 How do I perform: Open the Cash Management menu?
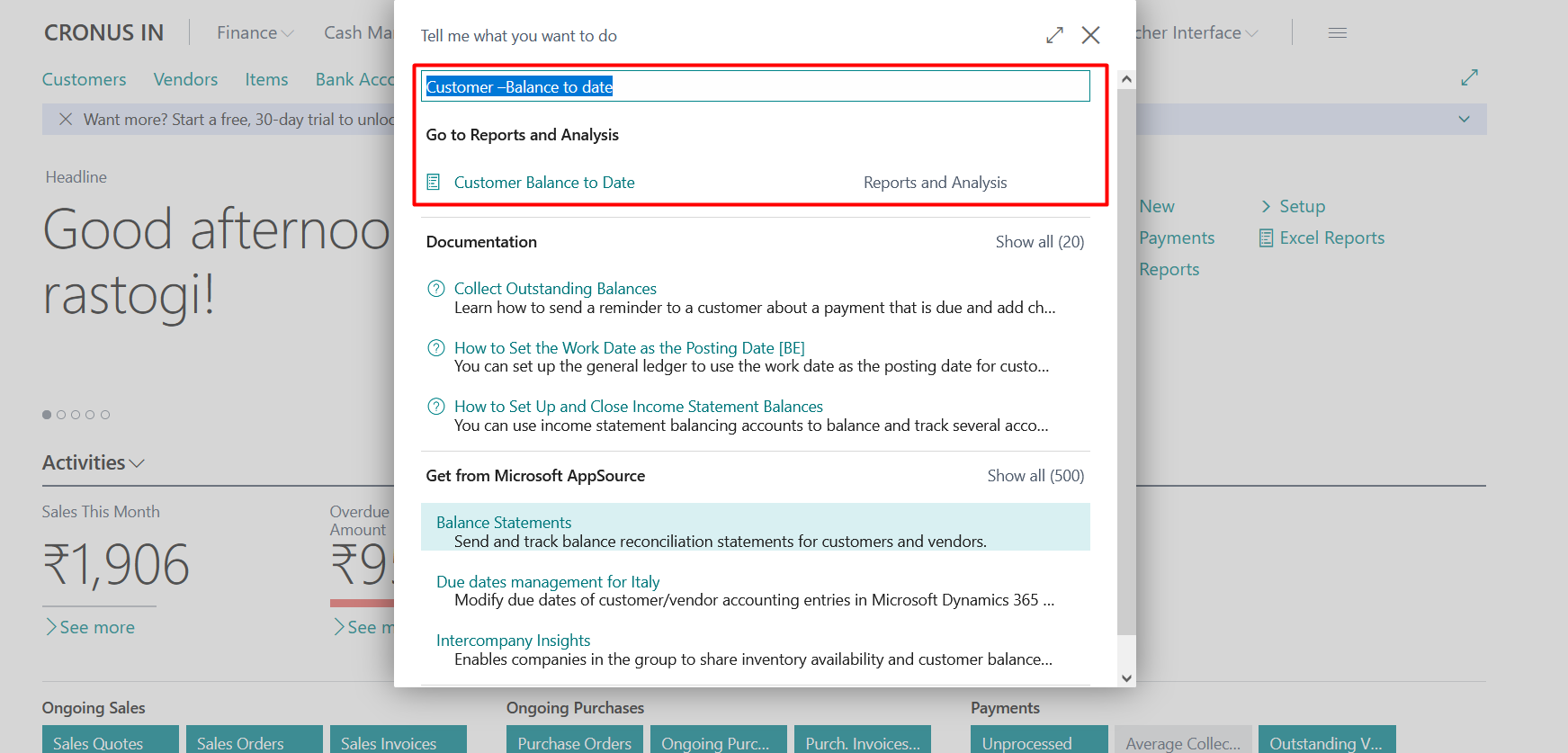[359, 32]
